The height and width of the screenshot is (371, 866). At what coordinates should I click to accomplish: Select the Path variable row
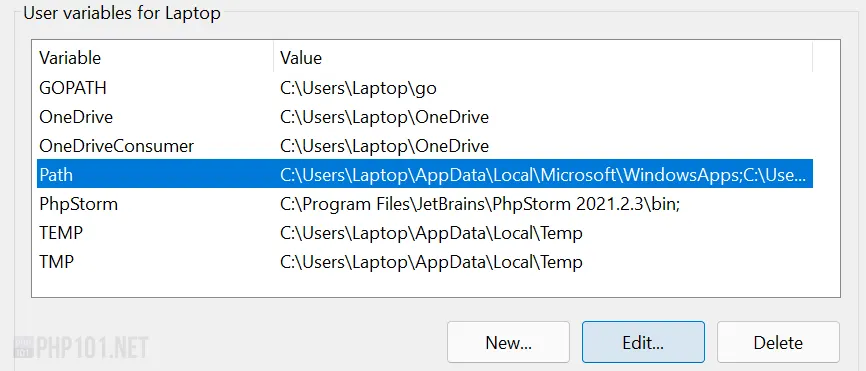pos(425,175)
